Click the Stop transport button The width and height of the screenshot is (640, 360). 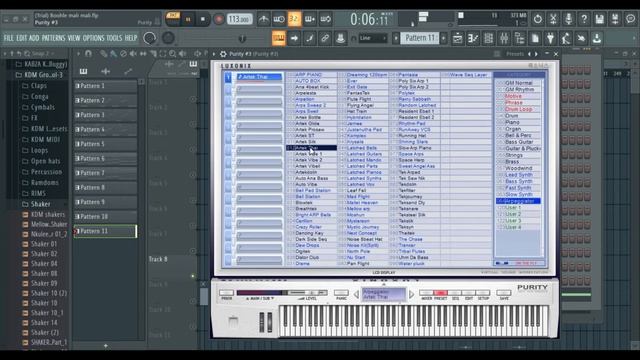(203, 19)
